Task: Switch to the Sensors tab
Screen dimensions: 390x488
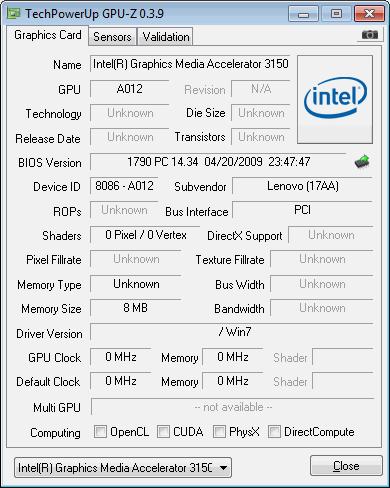Action: pos(112,37)
